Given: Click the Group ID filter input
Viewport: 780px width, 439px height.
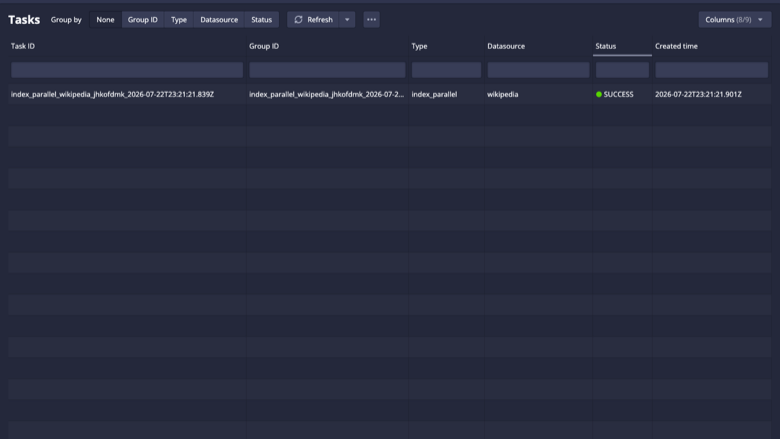Looking at the screenshot, I should pos(327,70).
